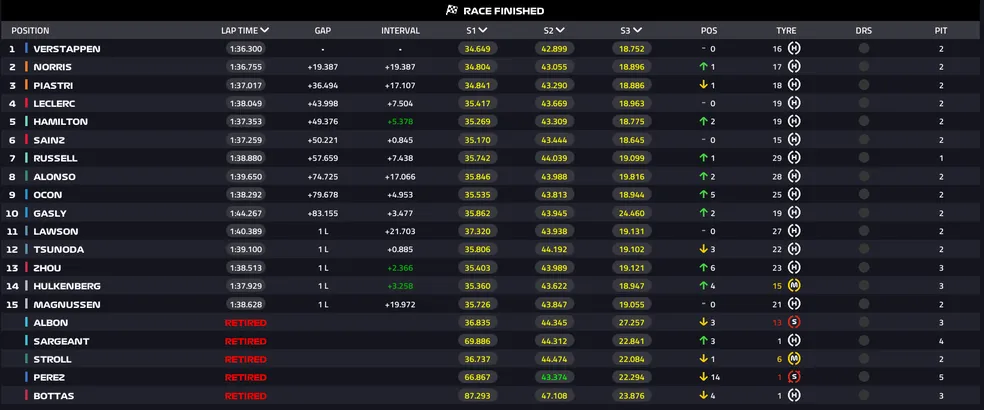The image size is (984, 410).
Task: Click Albon's red soft tyre icon
Action: (x=794, y=322)
